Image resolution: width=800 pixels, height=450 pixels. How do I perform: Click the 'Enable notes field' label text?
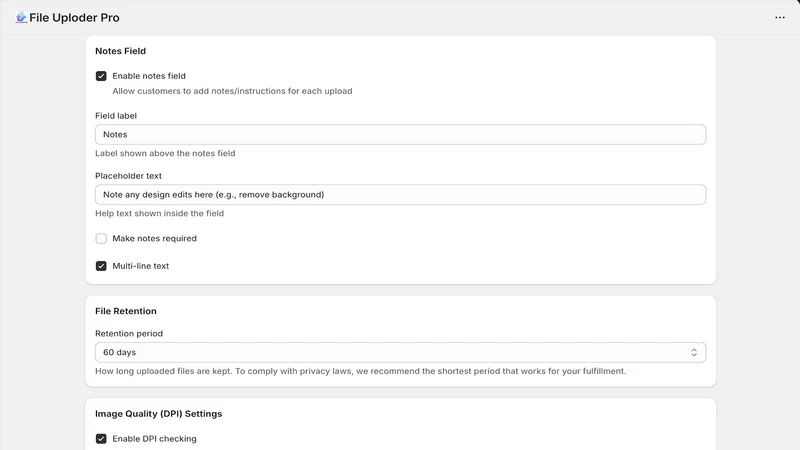click(x=149, y=76)
